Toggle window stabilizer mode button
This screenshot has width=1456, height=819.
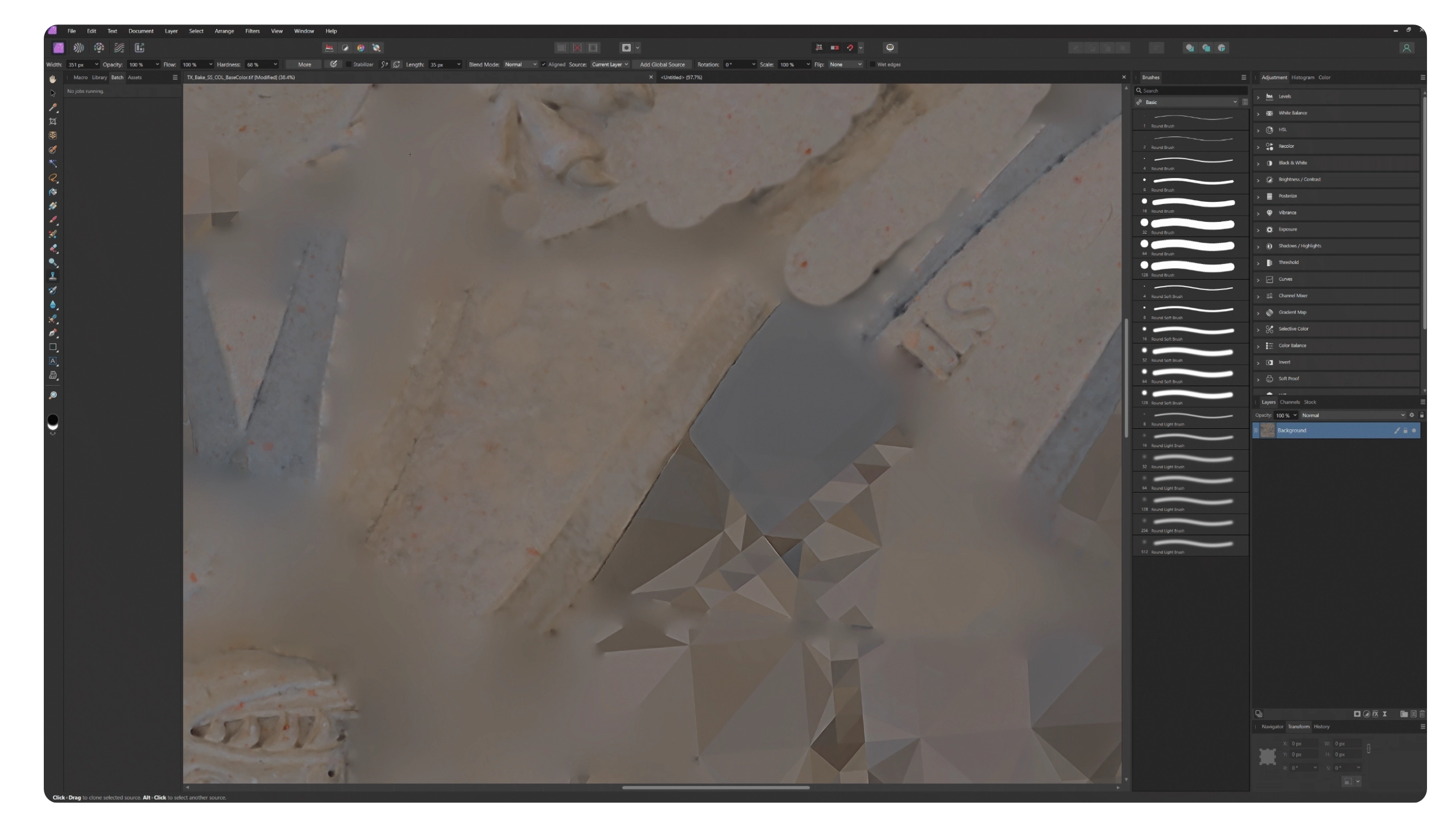396,64
